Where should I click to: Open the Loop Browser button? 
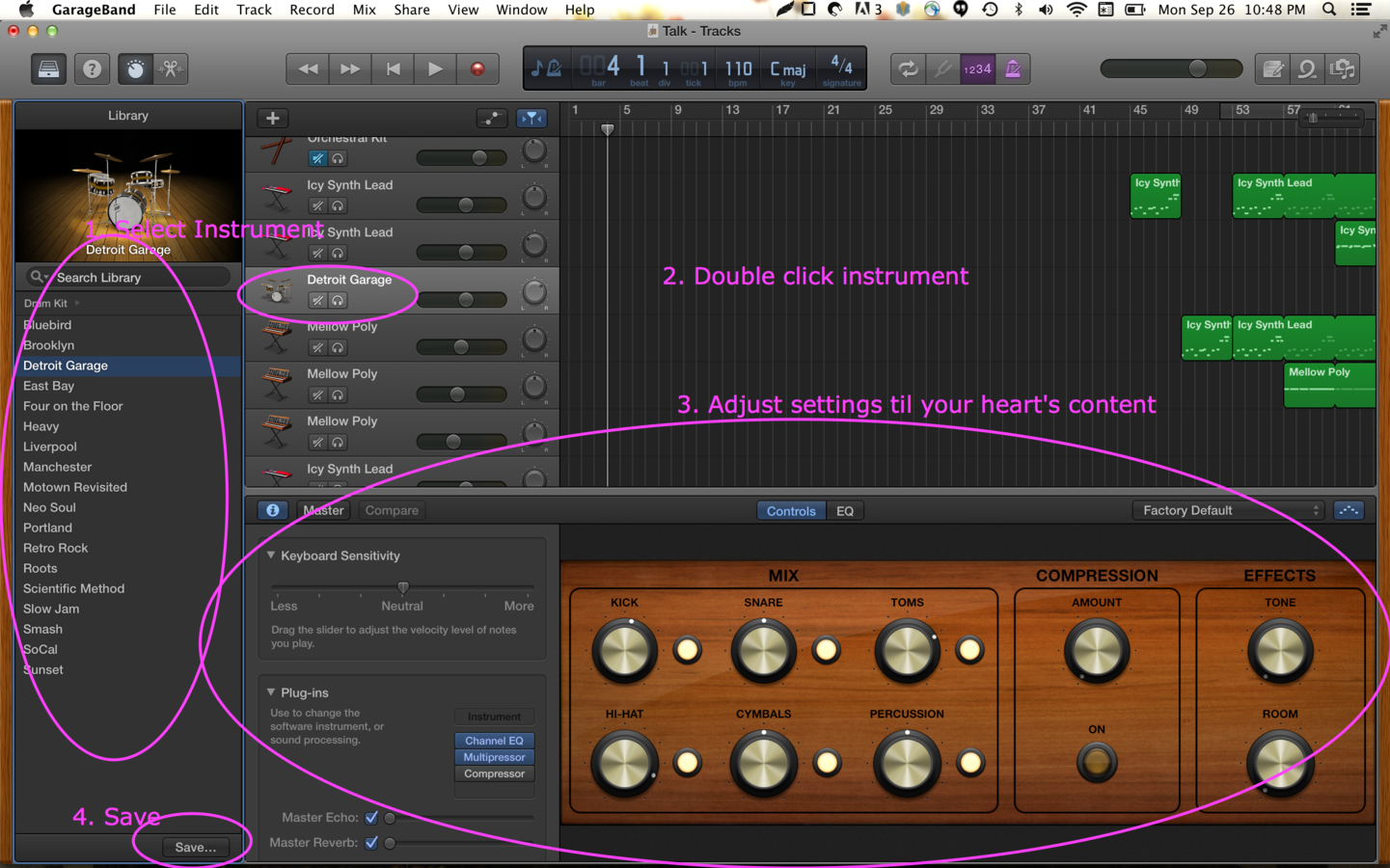pos(1307,69)
